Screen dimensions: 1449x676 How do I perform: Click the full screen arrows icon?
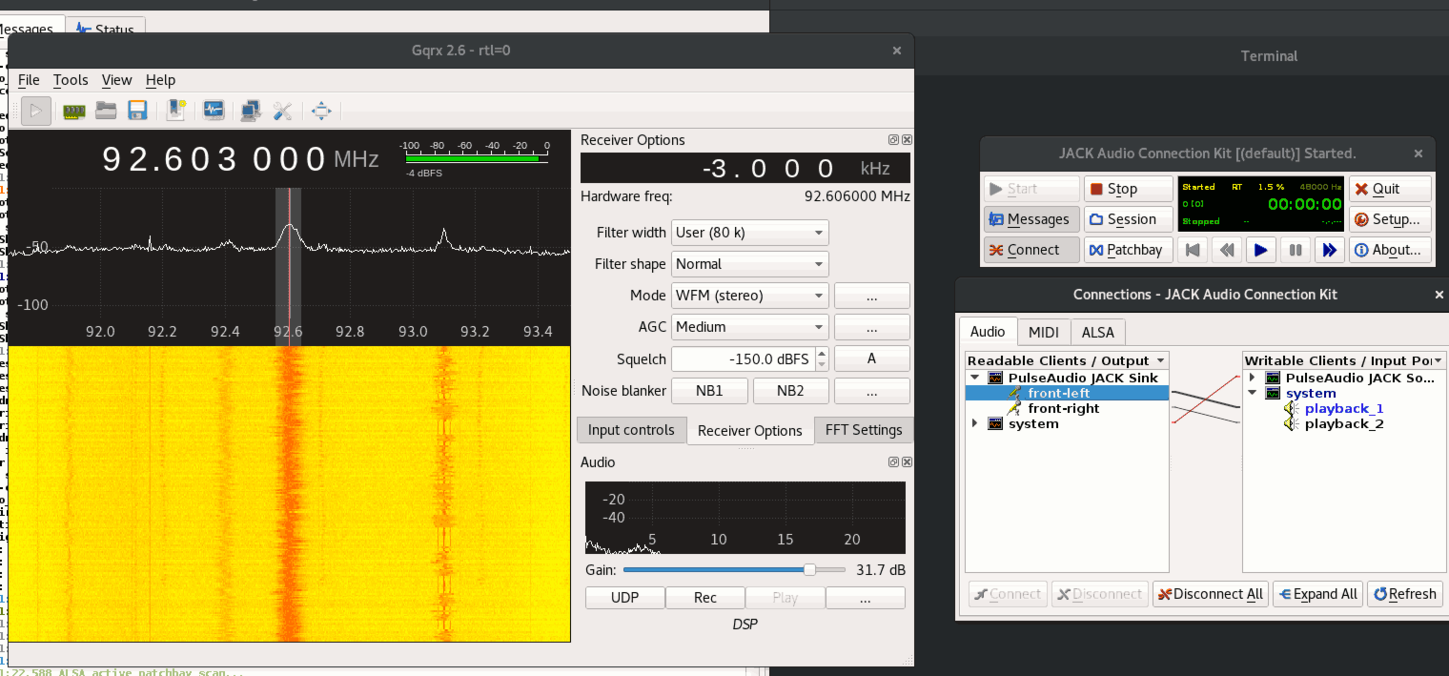[x=321, y=111]
